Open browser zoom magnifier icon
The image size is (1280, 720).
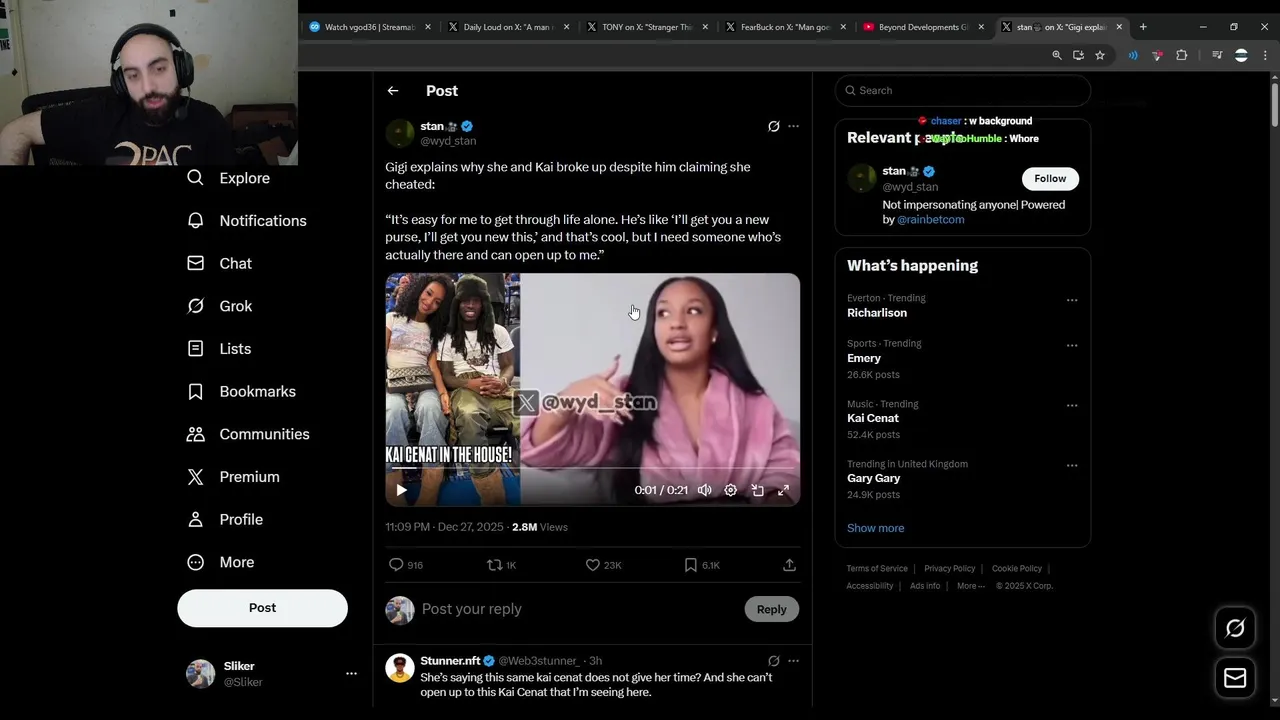(1057, 56)
